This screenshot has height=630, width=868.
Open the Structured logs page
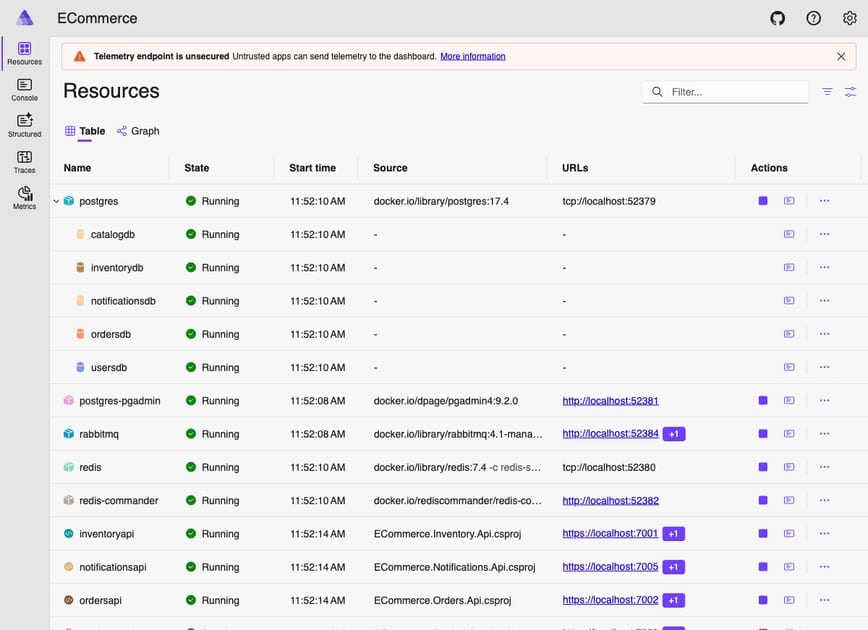pos(24,126)
